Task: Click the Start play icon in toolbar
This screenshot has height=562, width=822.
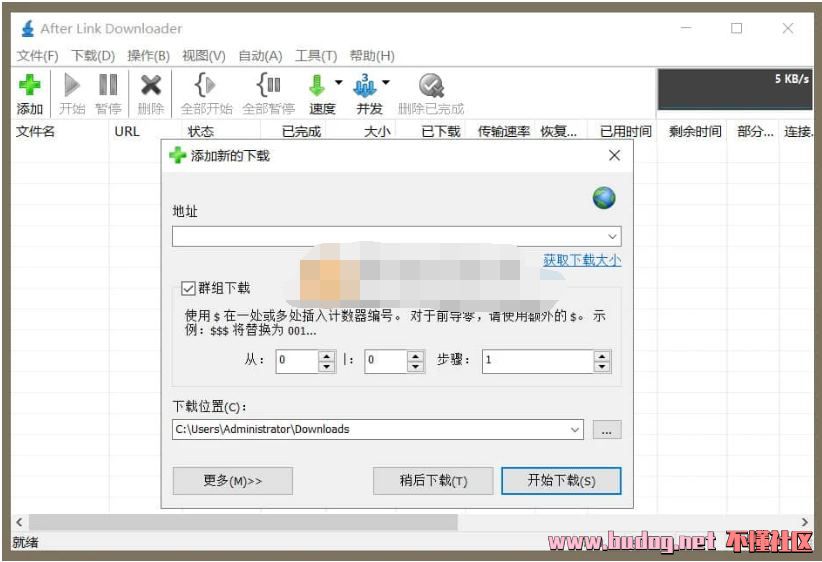Action: pos(72,85)
